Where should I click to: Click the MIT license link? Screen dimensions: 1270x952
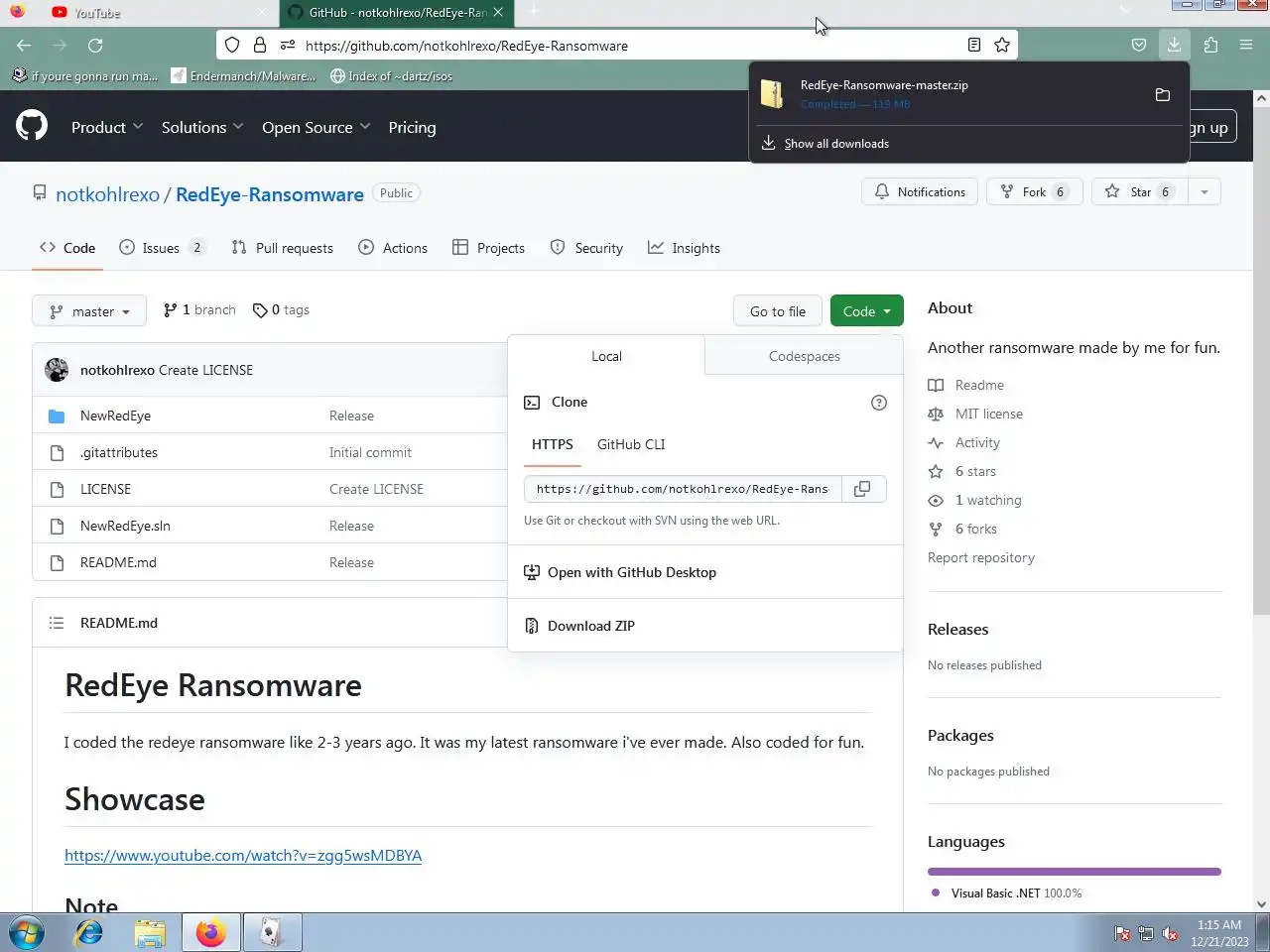(988, 414)
